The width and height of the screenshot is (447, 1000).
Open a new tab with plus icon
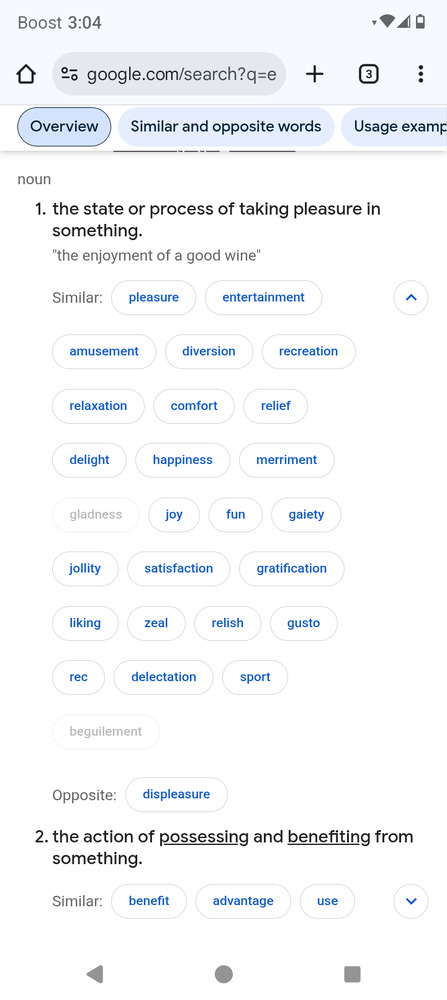pyautogui.click(x=314, y=75)
